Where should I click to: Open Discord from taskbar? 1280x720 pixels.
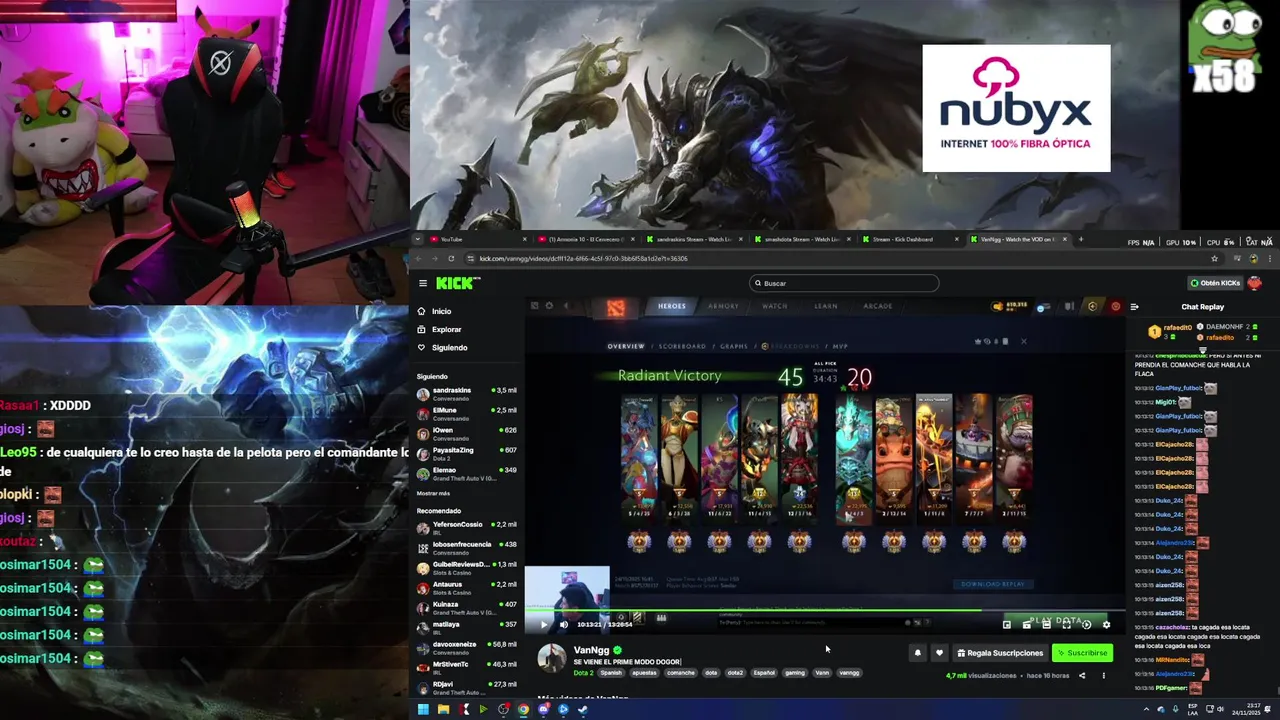(x=543, y=710)
